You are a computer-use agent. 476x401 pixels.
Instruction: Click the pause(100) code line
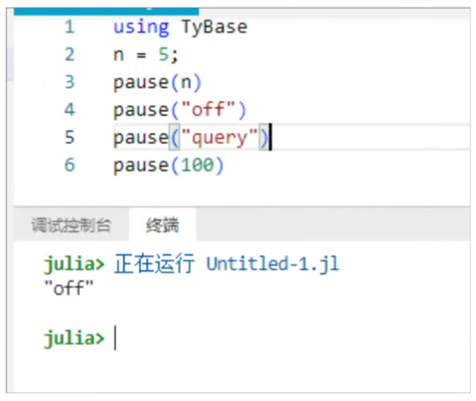pyautogui.click(x=168, y=165)
